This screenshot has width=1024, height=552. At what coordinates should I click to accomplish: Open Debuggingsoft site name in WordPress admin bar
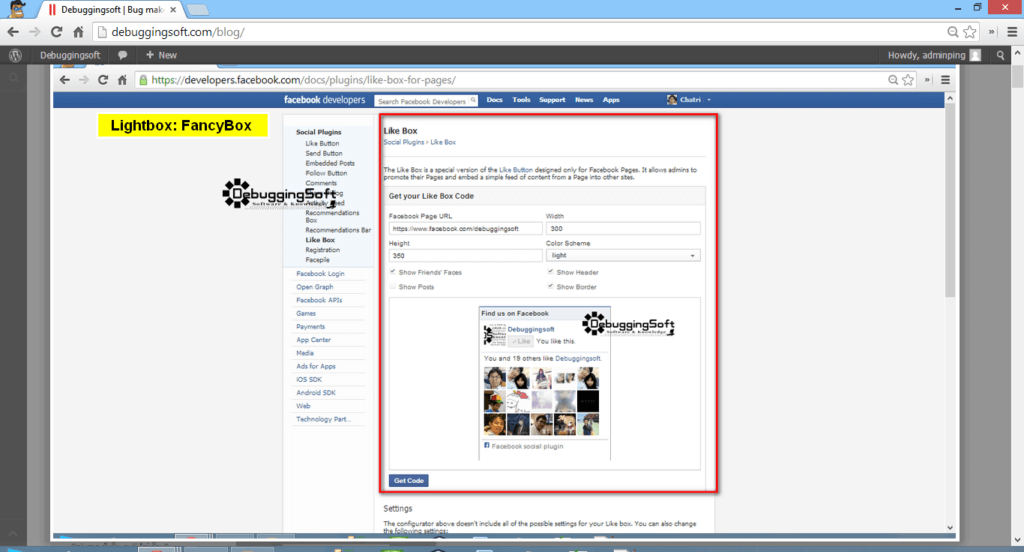click(70, 56)
